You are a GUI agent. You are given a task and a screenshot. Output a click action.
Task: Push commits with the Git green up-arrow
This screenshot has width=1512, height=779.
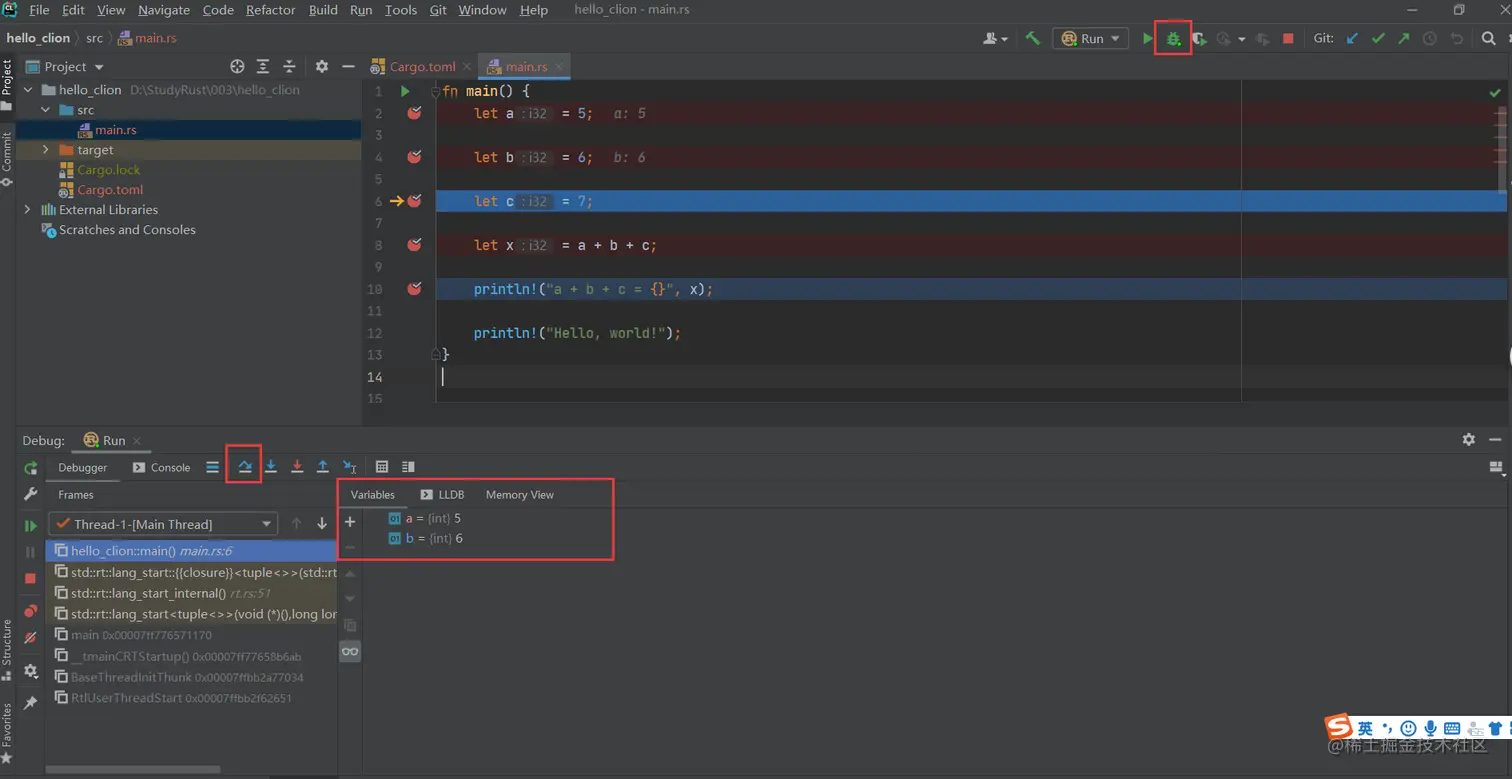[x=1404, y=39]
